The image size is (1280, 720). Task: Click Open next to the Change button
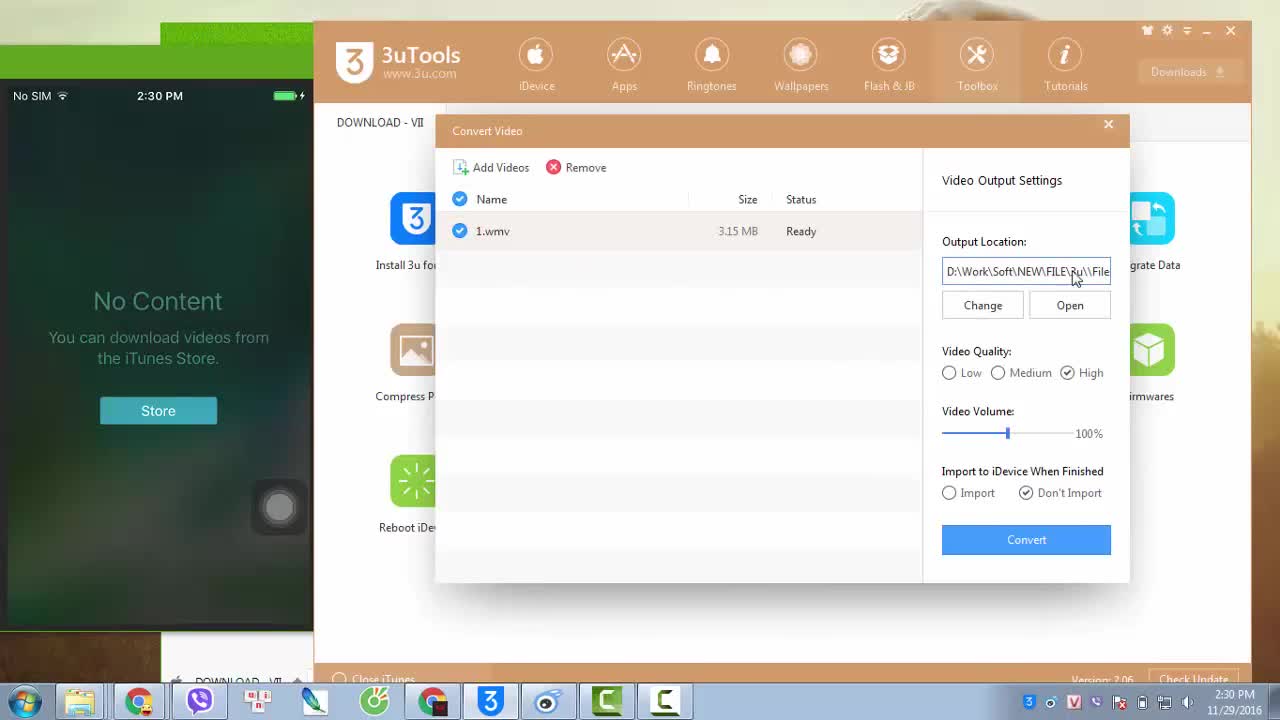[x=1070, y=305]
